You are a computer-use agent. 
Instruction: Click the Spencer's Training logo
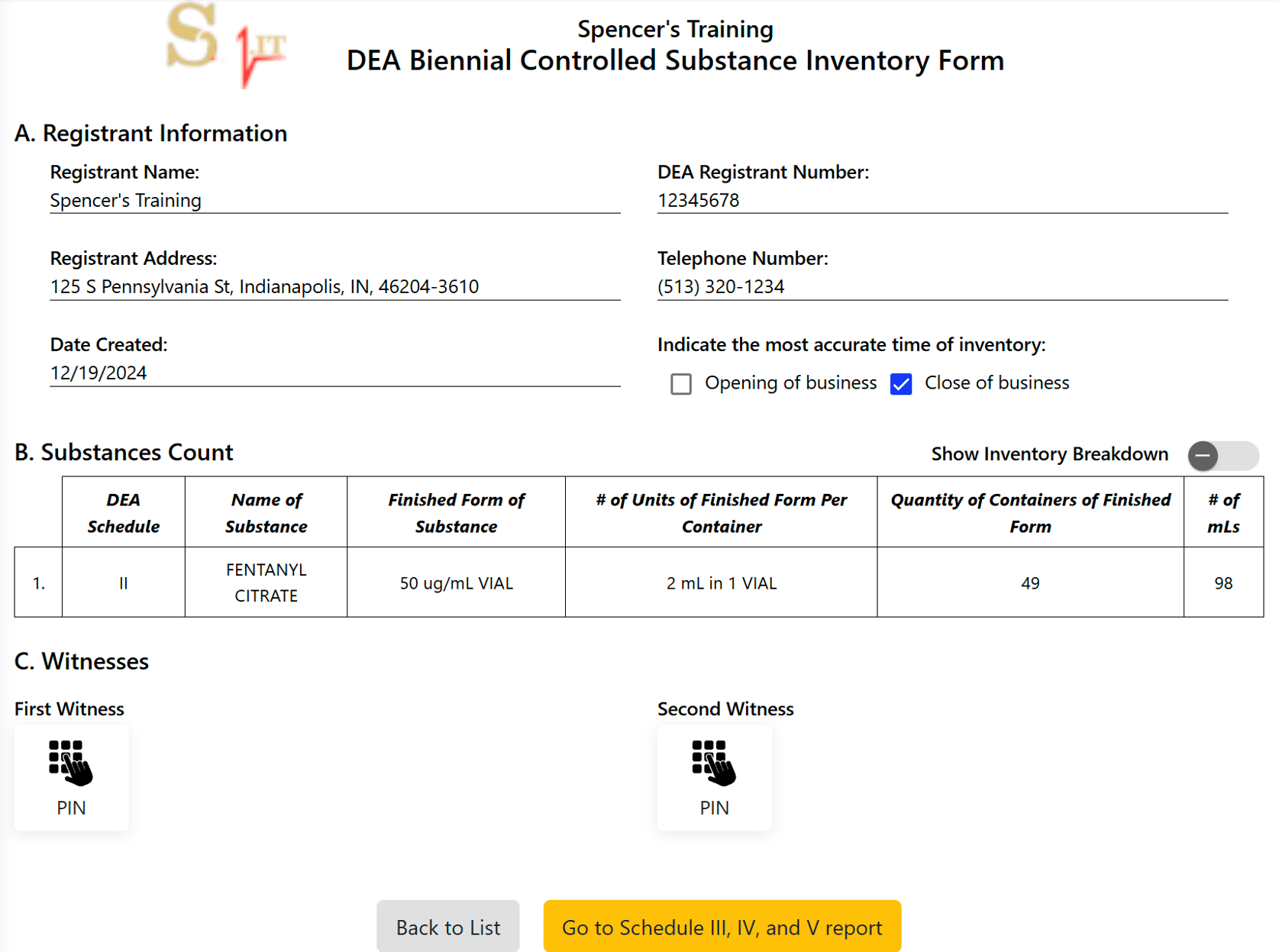226,44
